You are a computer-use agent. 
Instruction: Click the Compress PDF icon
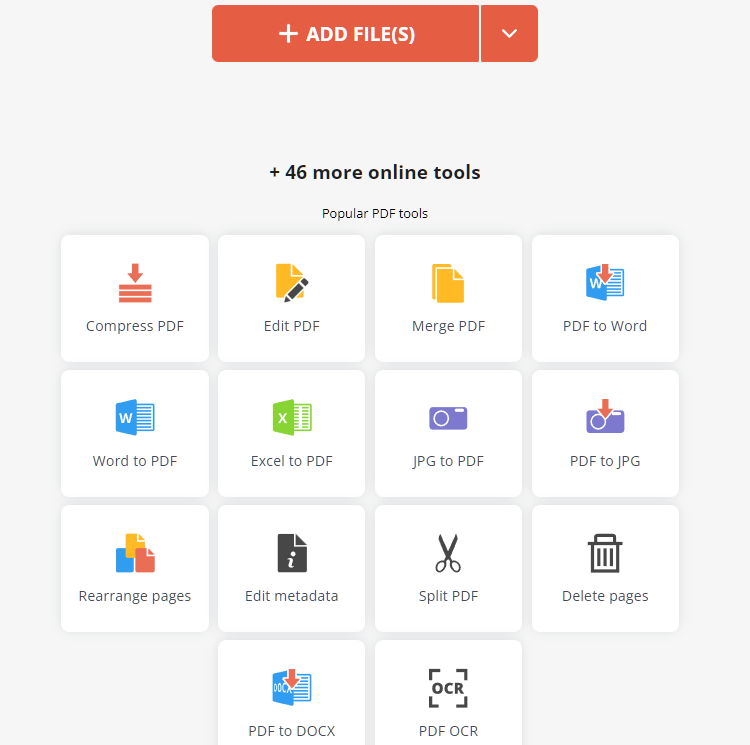[x=135, y=283]
